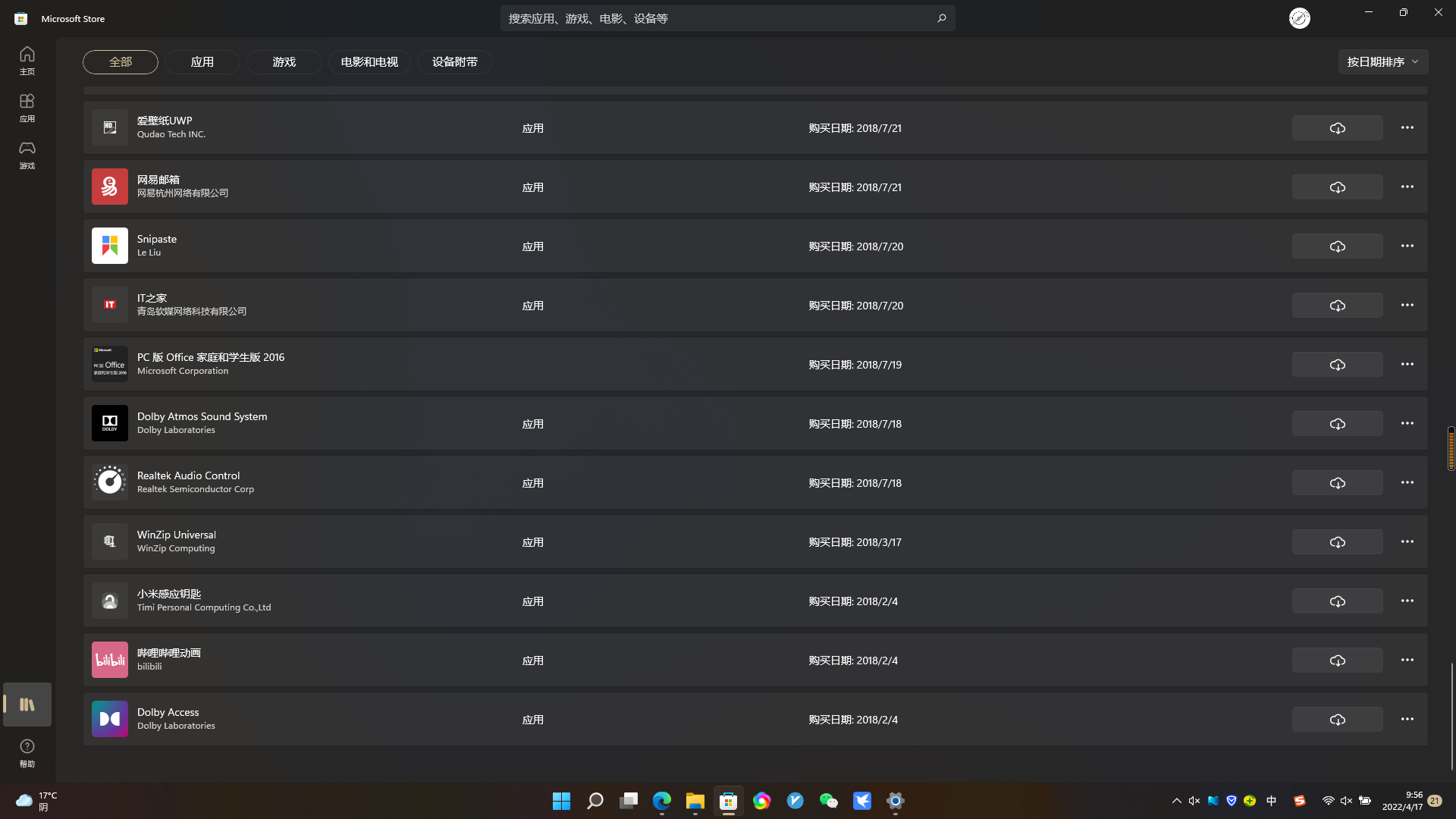The height and width of the screenshot is (819, 1456).
Task: Click cloud download for Dolby Access
Action: [x=1337, y=720]
